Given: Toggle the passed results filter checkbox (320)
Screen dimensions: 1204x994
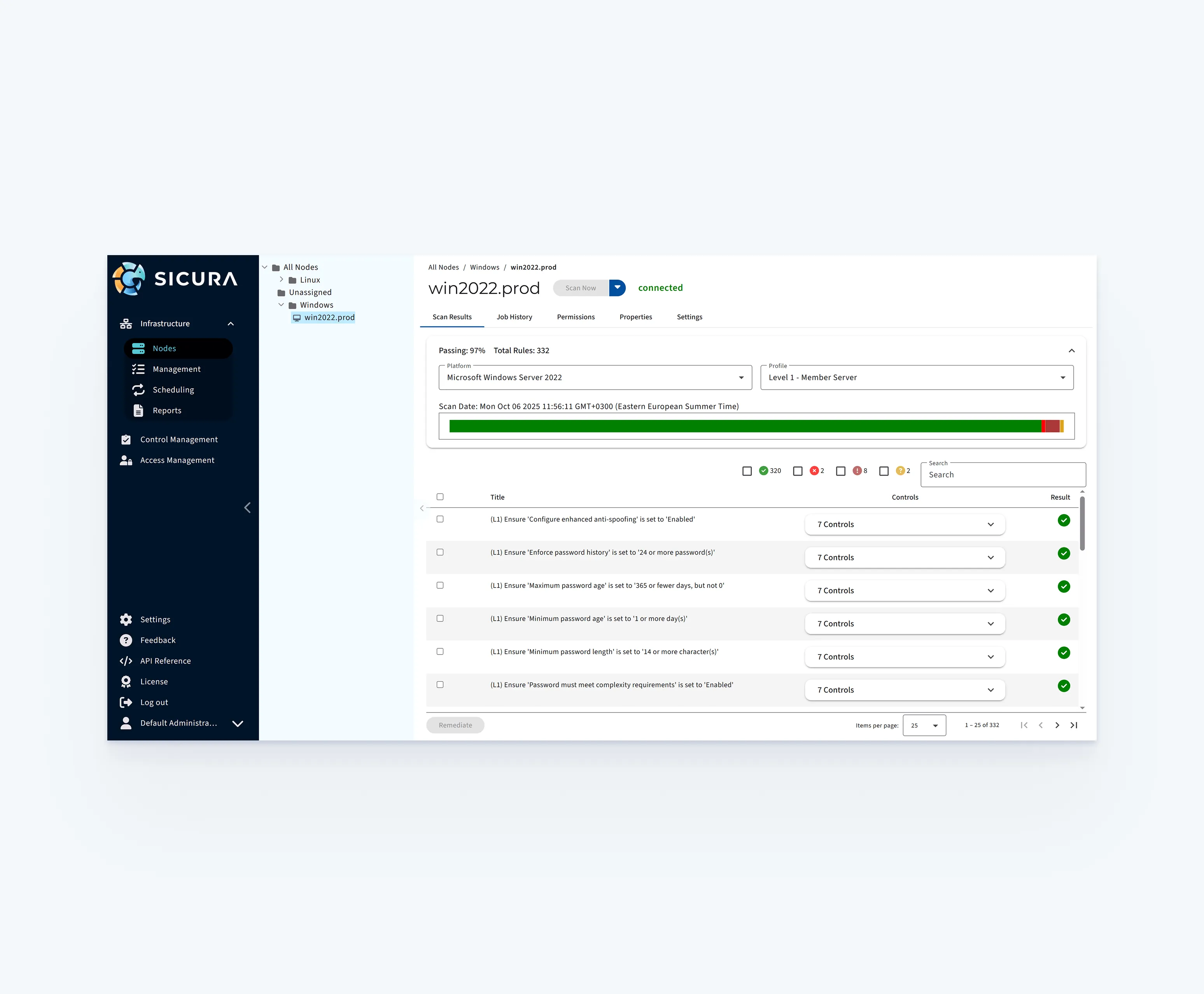Looking at the screenshot, I should point(747,471).
